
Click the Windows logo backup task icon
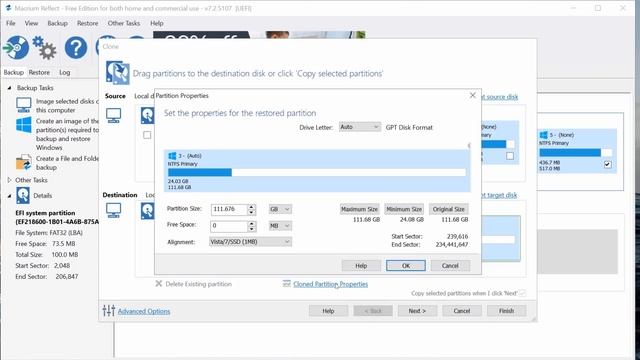(24, 125)
